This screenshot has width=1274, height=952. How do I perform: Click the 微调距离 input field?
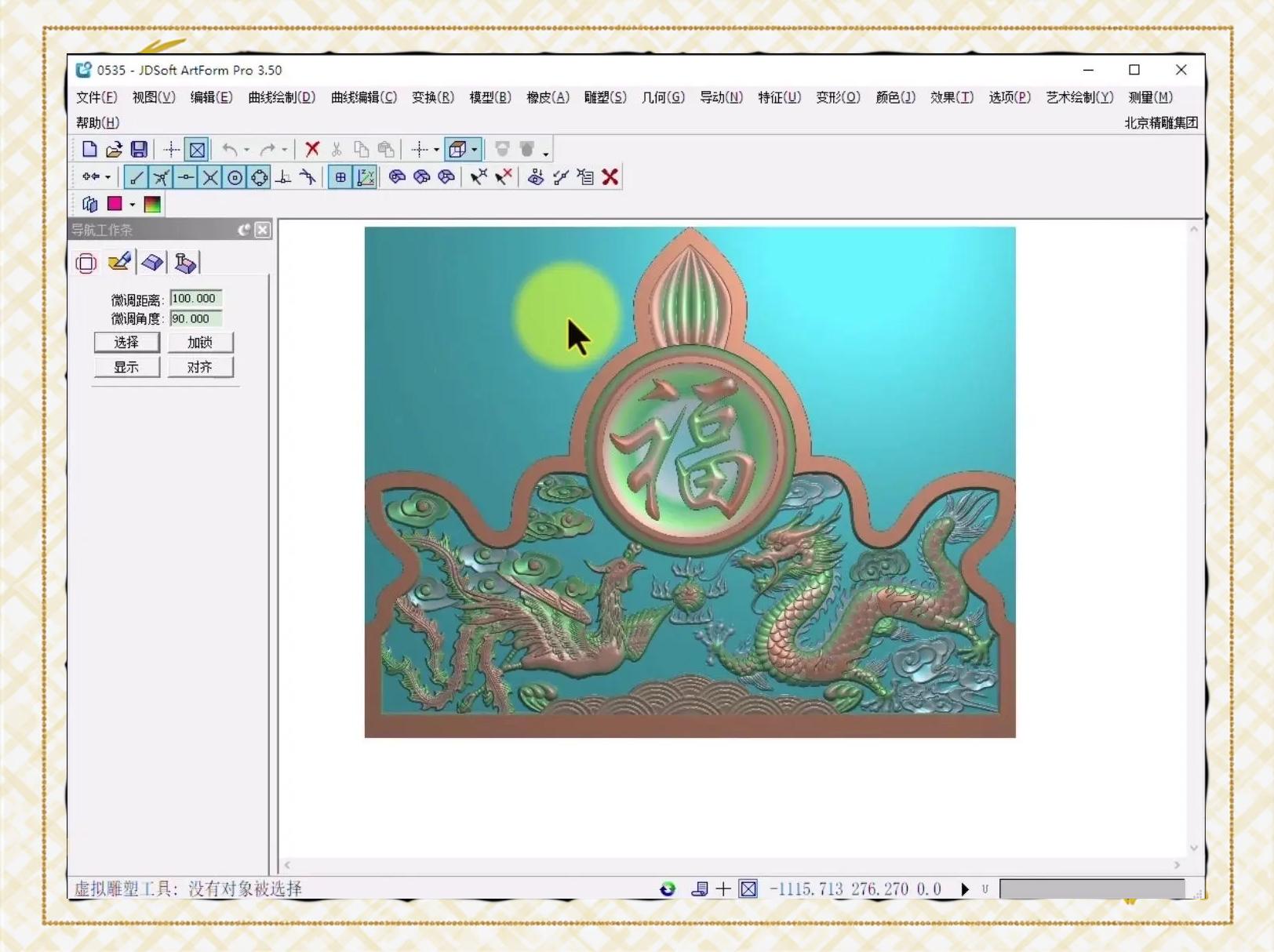196,299
